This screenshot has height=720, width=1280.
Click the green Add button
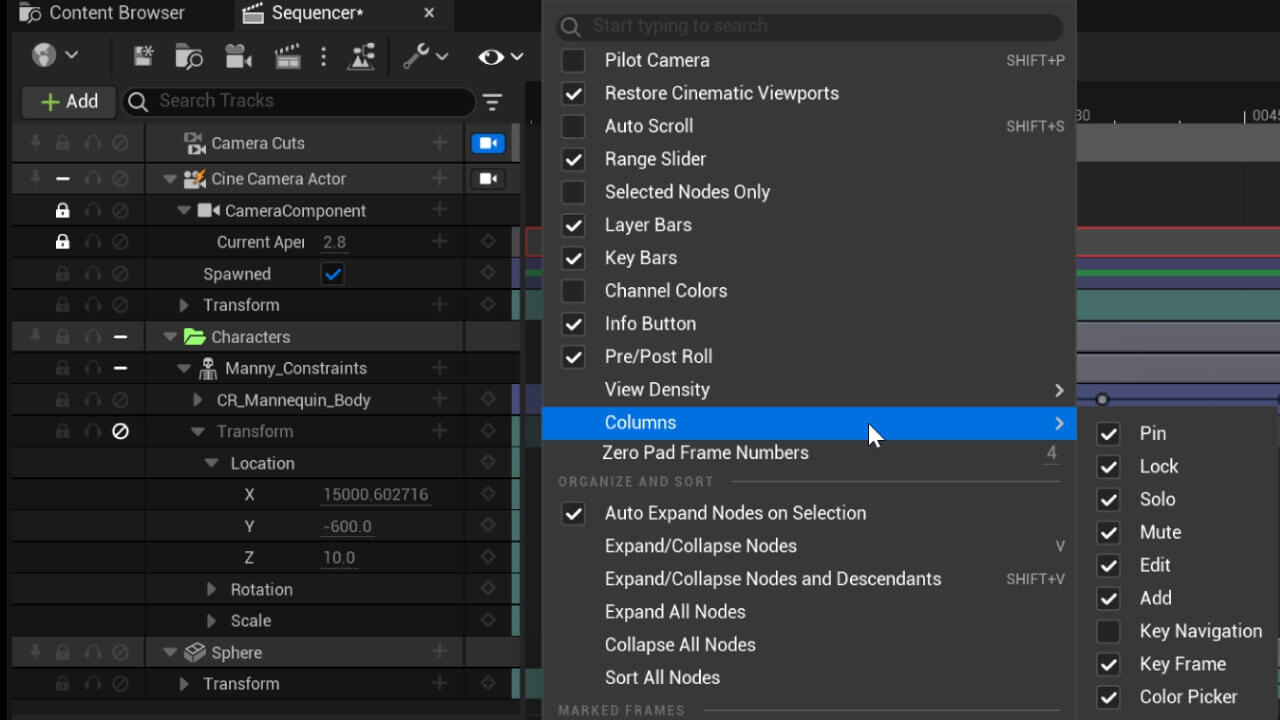[x=68, y=102]
